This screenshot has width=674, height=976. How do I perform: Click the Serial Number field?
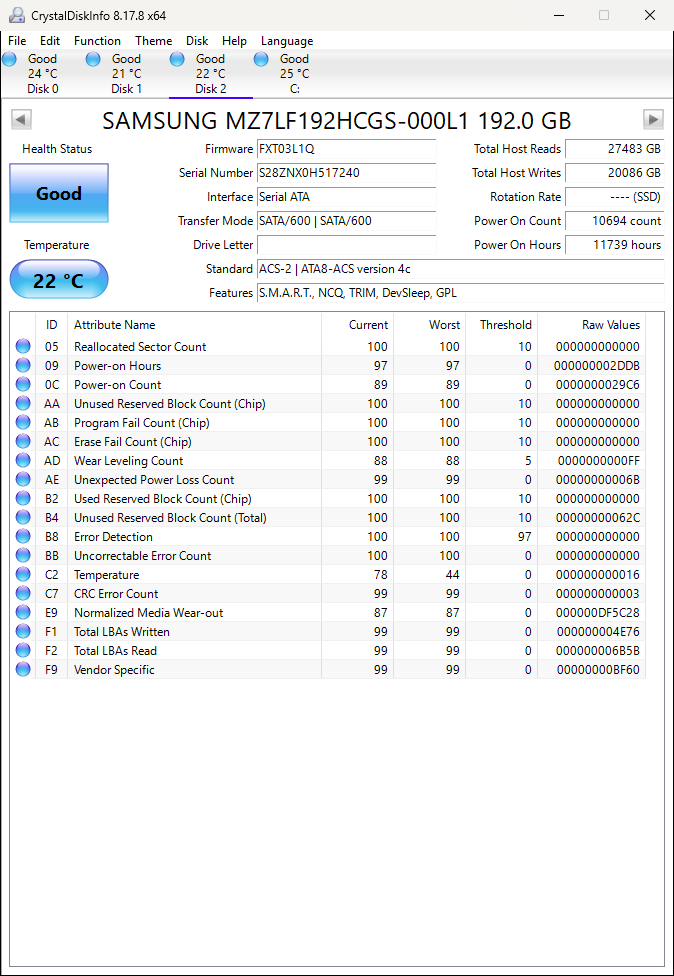346,173
